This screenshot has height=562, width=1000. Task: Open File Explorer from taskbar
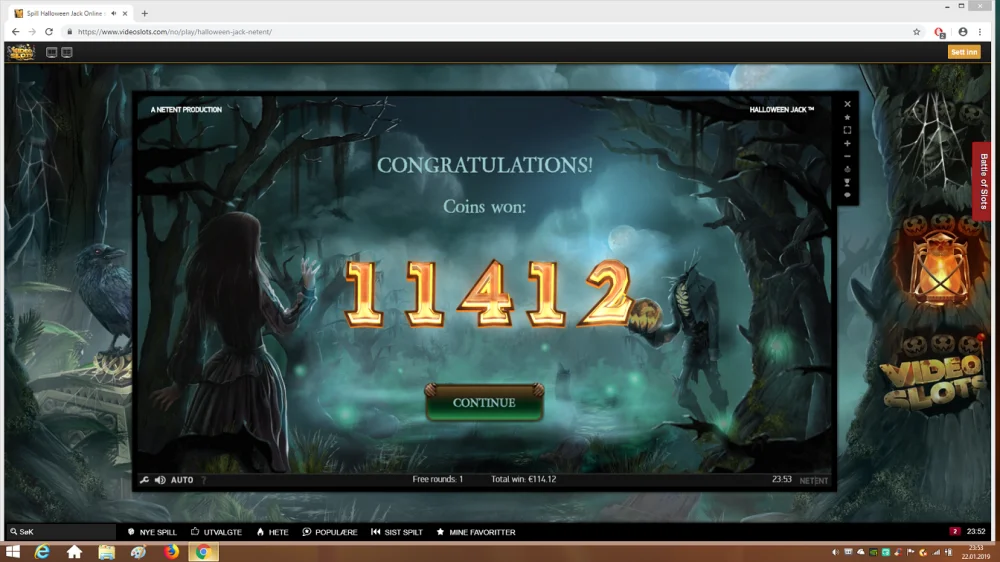pyautogui.click(x=107, y=552)
